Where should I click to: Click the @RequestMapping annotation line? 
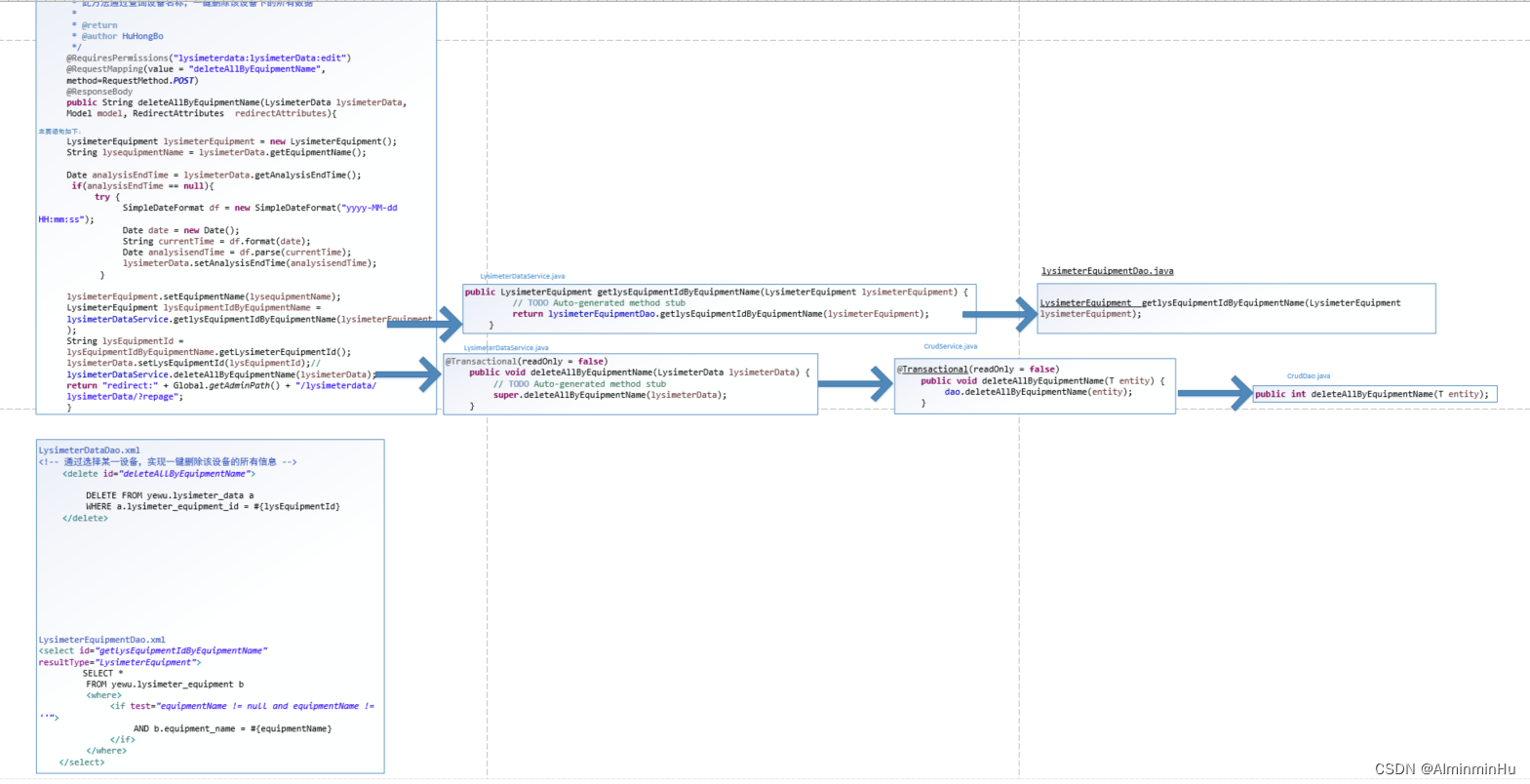coord(196,69)
